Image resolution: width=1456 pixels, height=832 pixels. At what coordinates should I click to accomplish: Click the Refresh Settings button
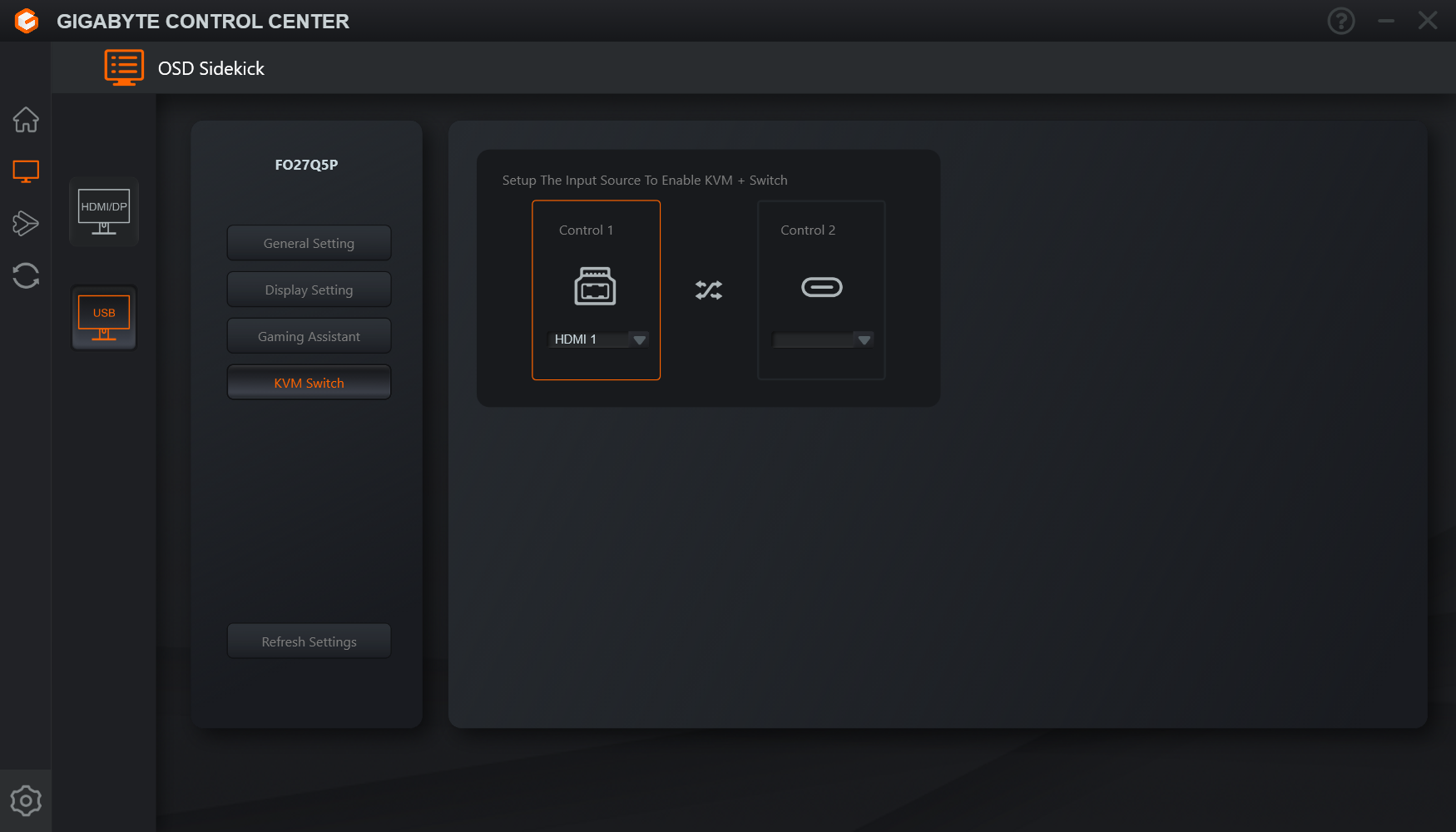309,641
